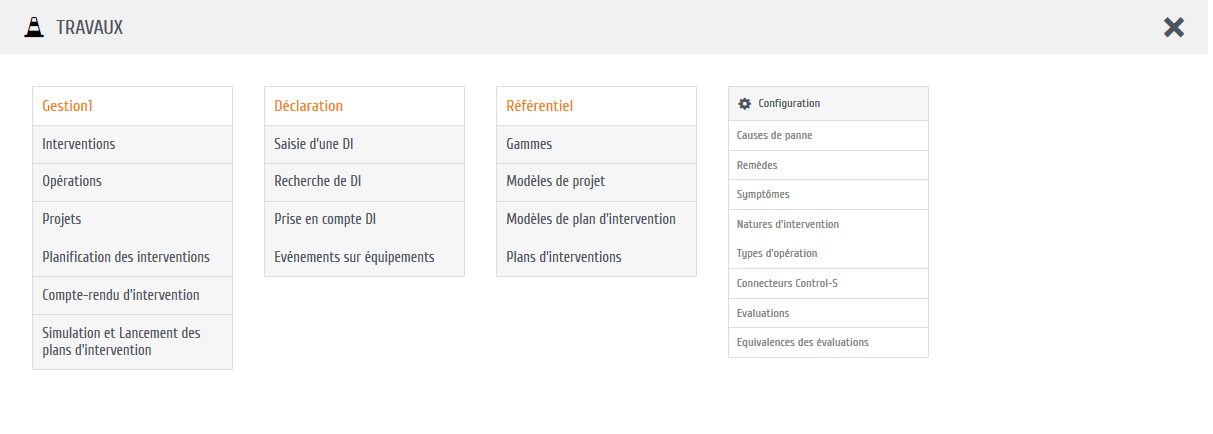Open Causes de panne configuration

click(775, 135)
